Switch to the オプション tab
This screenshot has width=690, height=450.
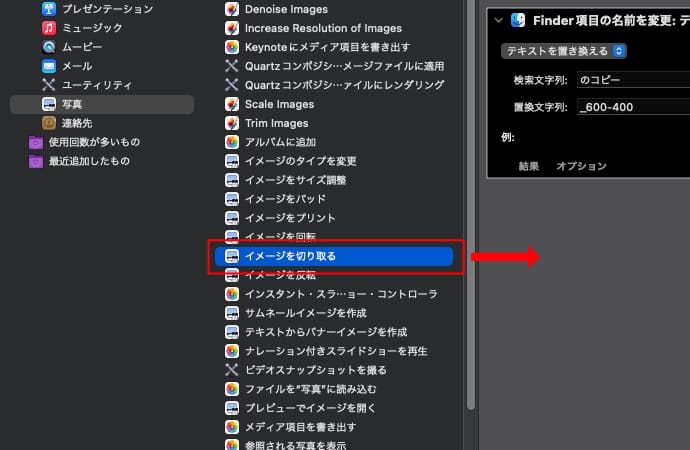point(581,166)
